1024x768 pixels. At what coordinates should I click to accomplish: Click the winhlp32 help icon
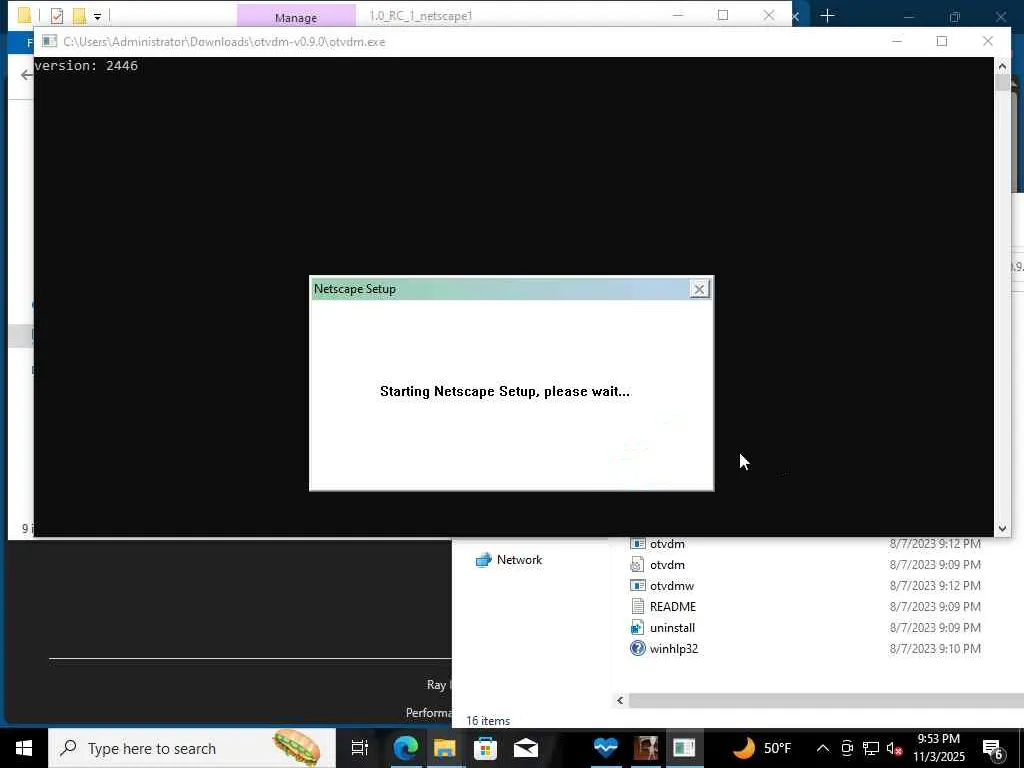pyautogui.click(x=637, y=648)
